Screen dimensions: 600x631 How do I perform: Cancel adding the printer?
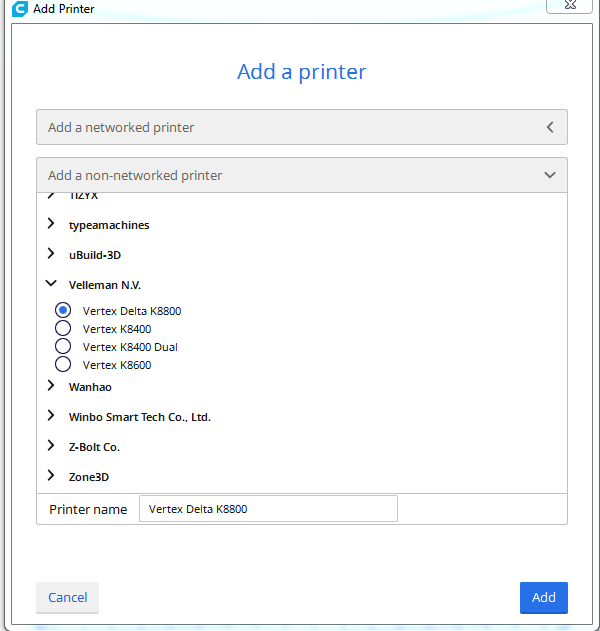coord(68,598)
